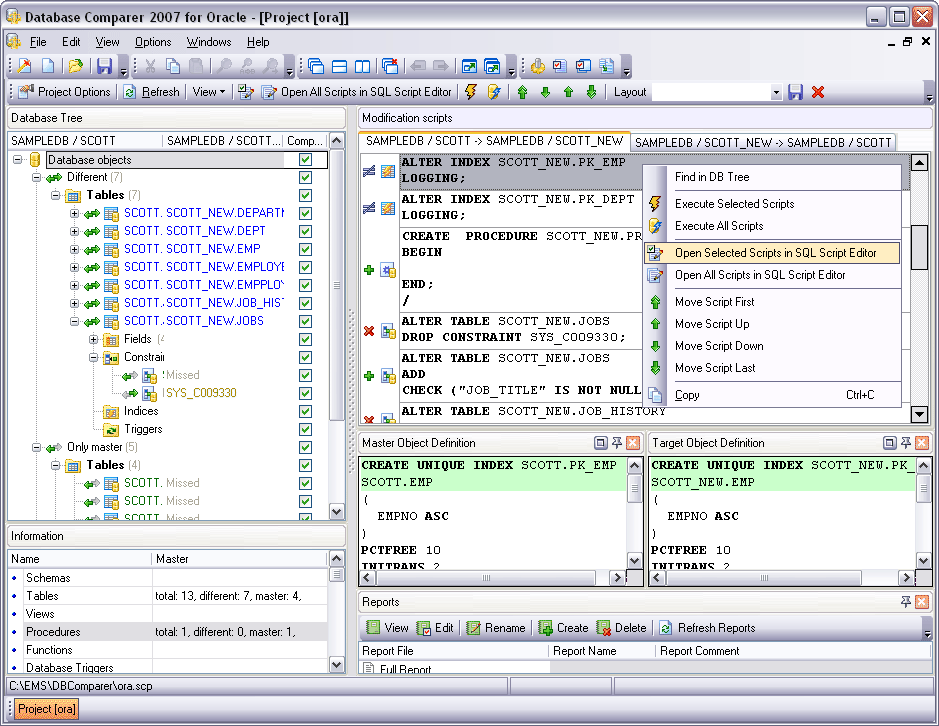
Task: Choose Find in DB Tree from context menu
Action: [x=772, y=177]
